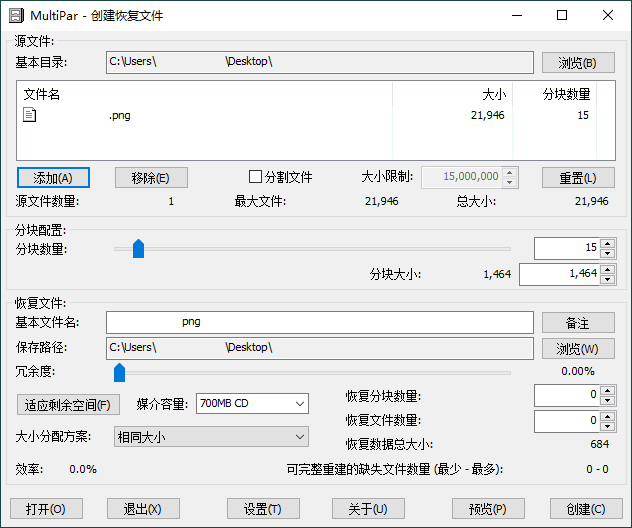
Task: Click the 基本文件名 input field
Action: (x=320, y=322)
